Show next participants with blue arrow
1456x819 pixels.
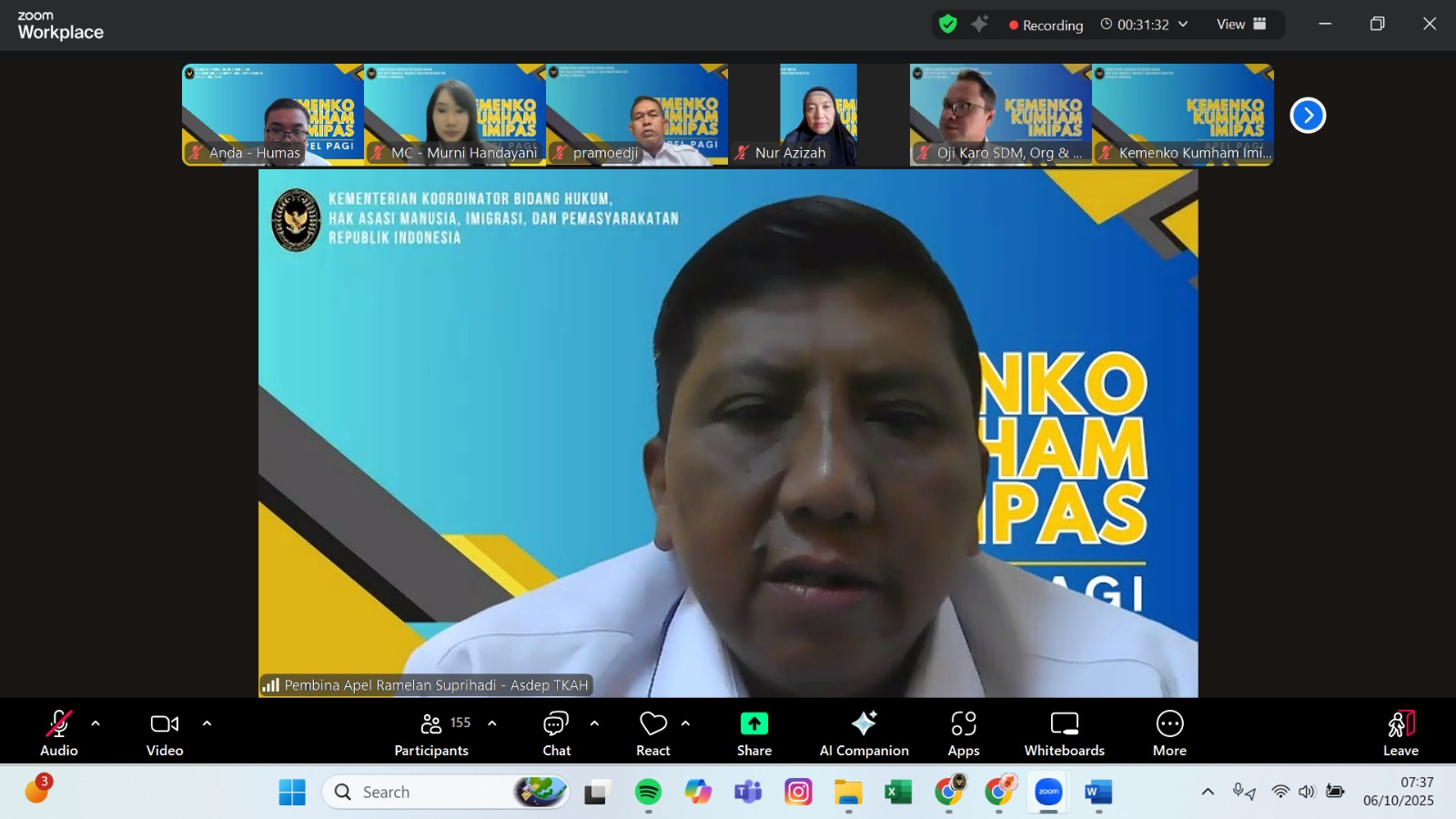click(1308, 116)
